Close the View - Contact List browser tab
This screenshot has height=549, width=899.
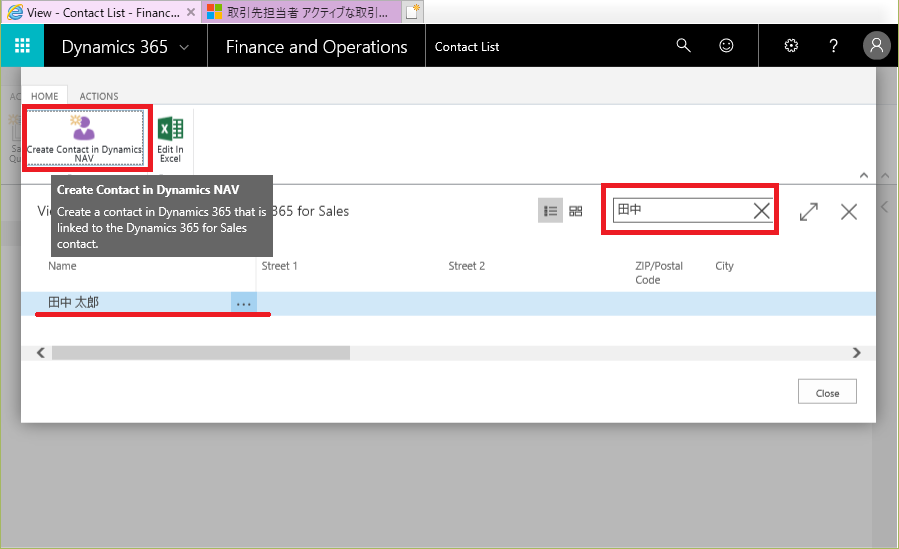click(191, 12)
